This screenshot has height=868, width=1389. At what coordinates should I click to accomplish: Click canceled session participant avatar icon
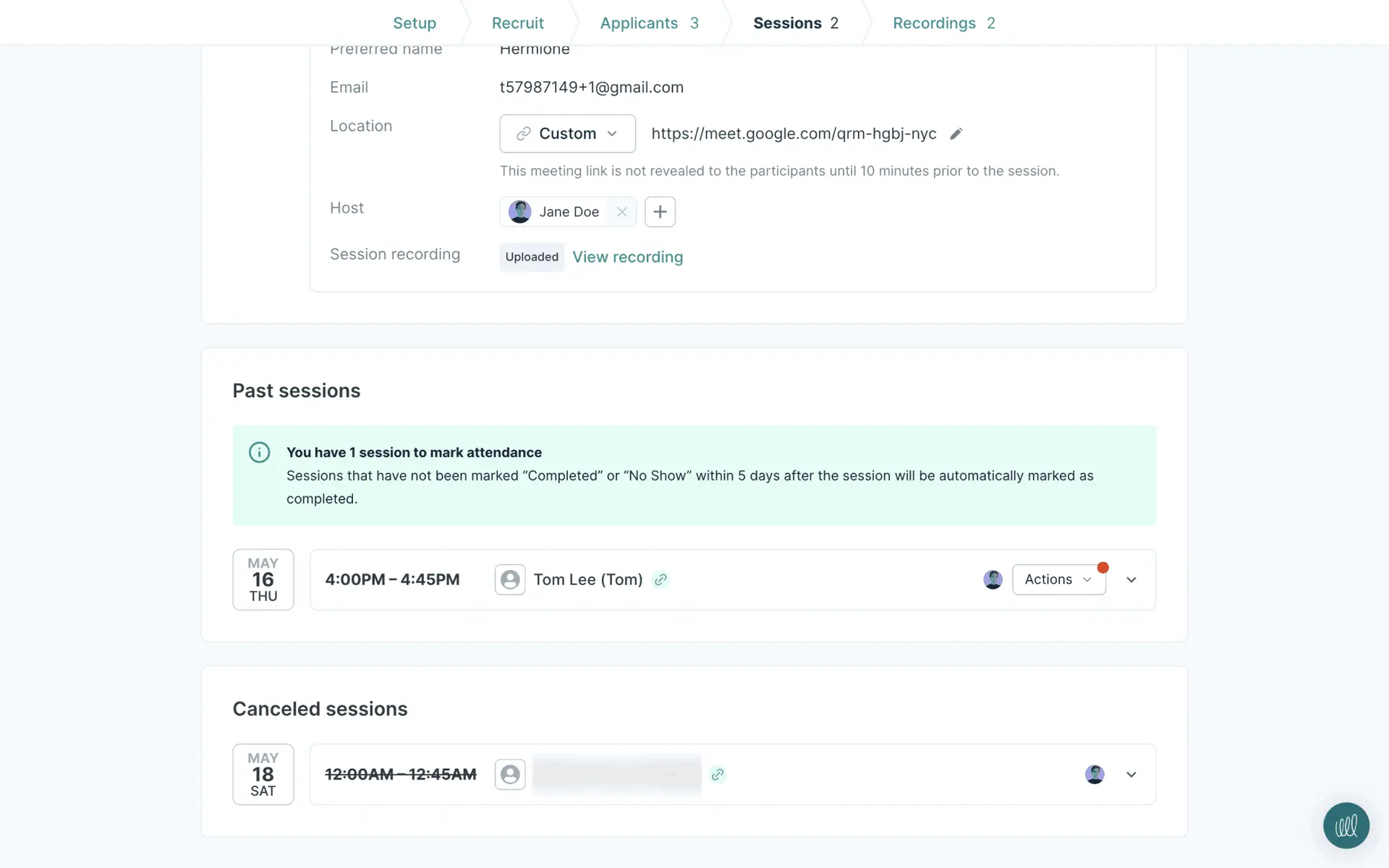pyautogui.click(x=510, y=775)
